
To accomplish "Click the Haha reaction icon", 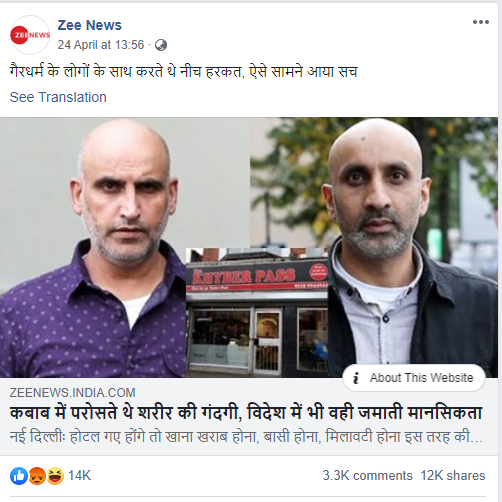I will click(55, 476).
